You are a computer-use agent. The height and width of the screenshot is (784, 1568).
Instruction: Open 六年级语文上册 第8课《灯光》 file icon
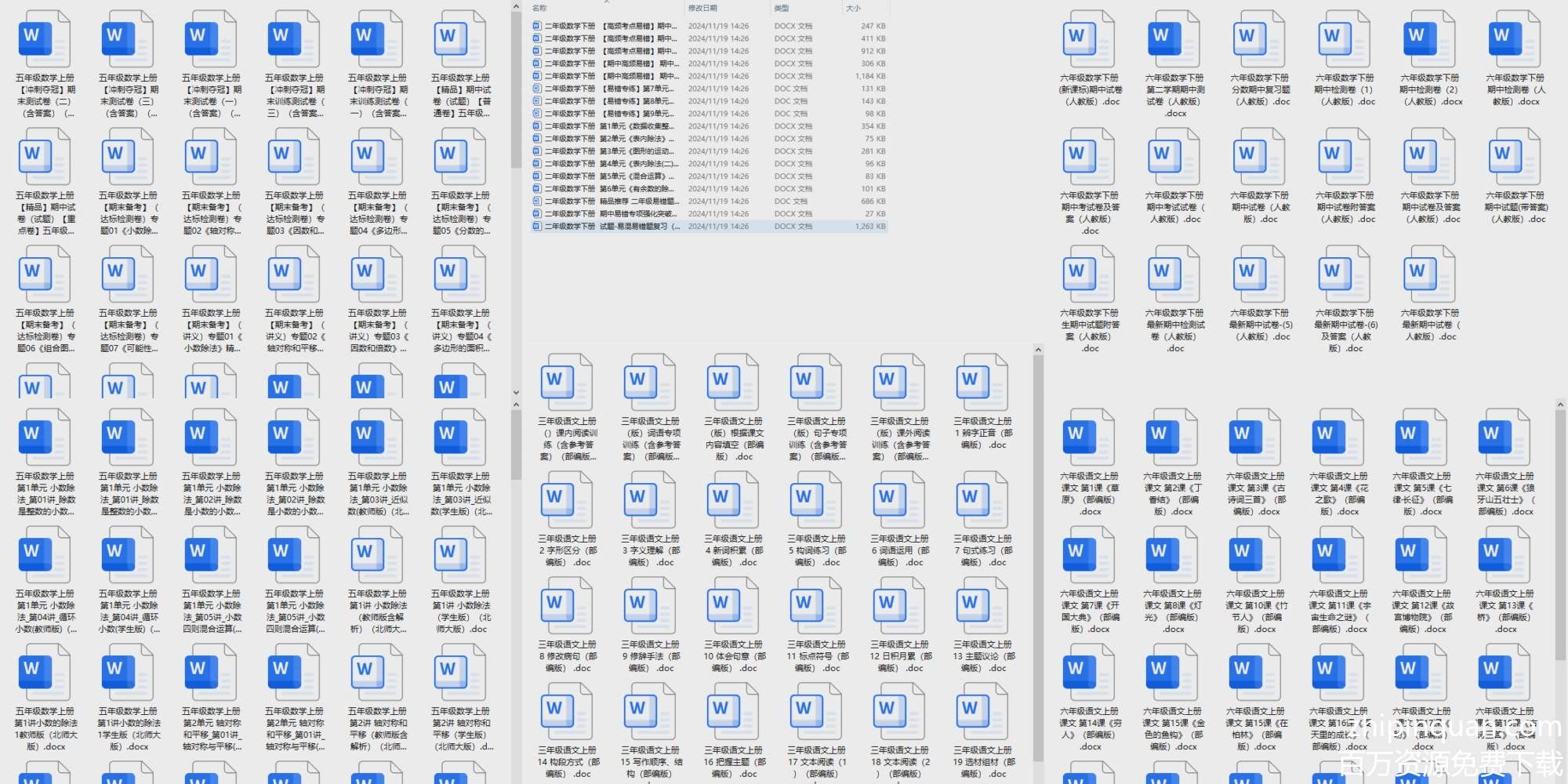(1171, 554)
